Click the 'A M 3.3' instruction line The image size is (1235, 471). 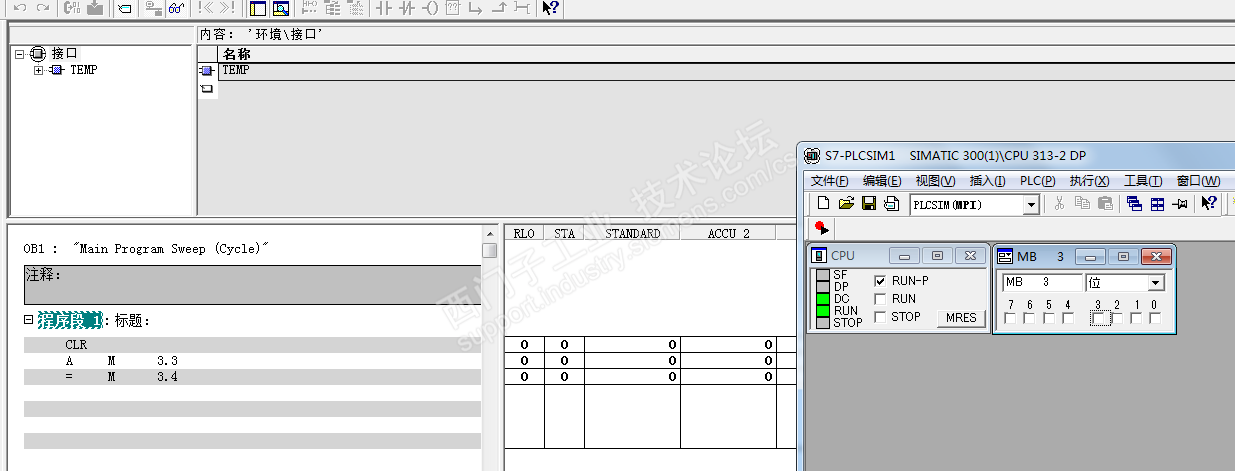(x=252, y=360)
